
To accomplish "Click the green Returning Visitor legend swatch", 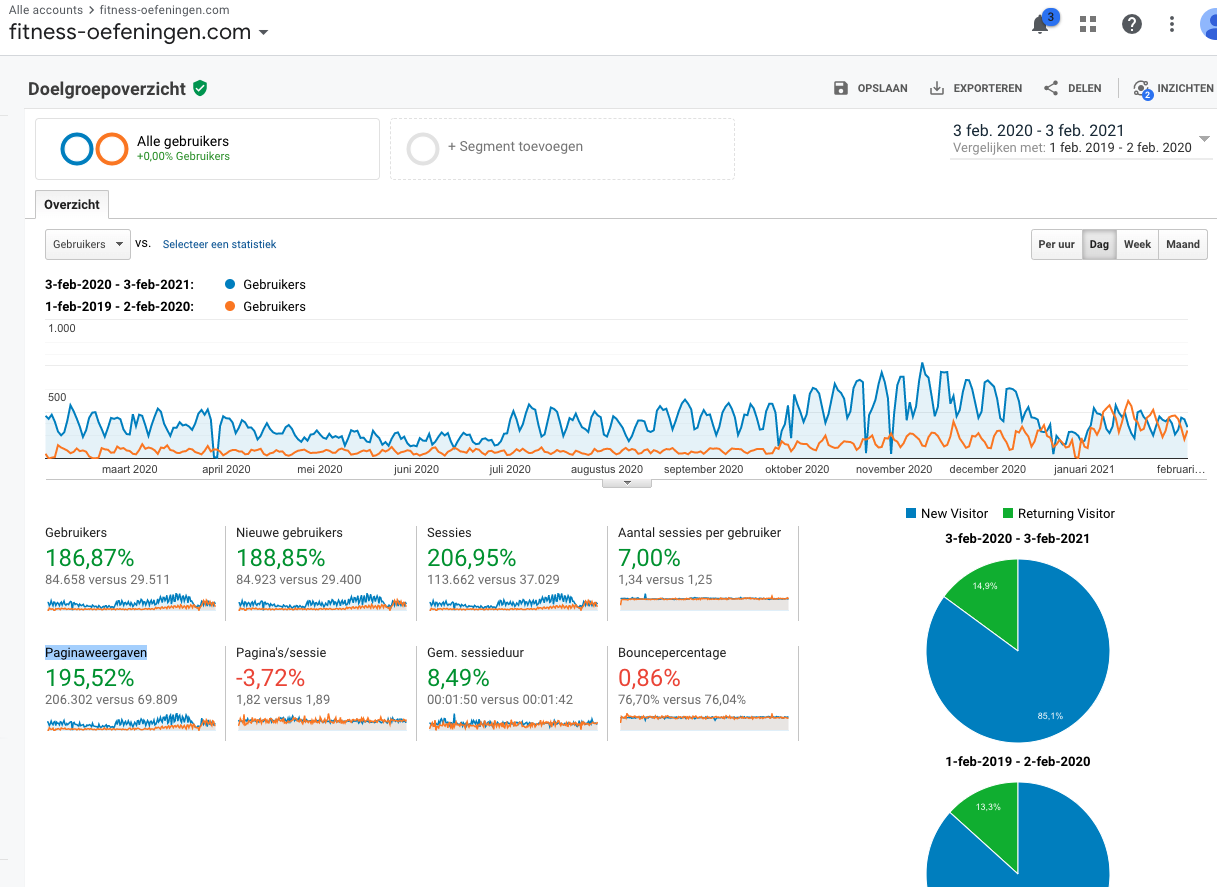I will tap(1007, 513).
